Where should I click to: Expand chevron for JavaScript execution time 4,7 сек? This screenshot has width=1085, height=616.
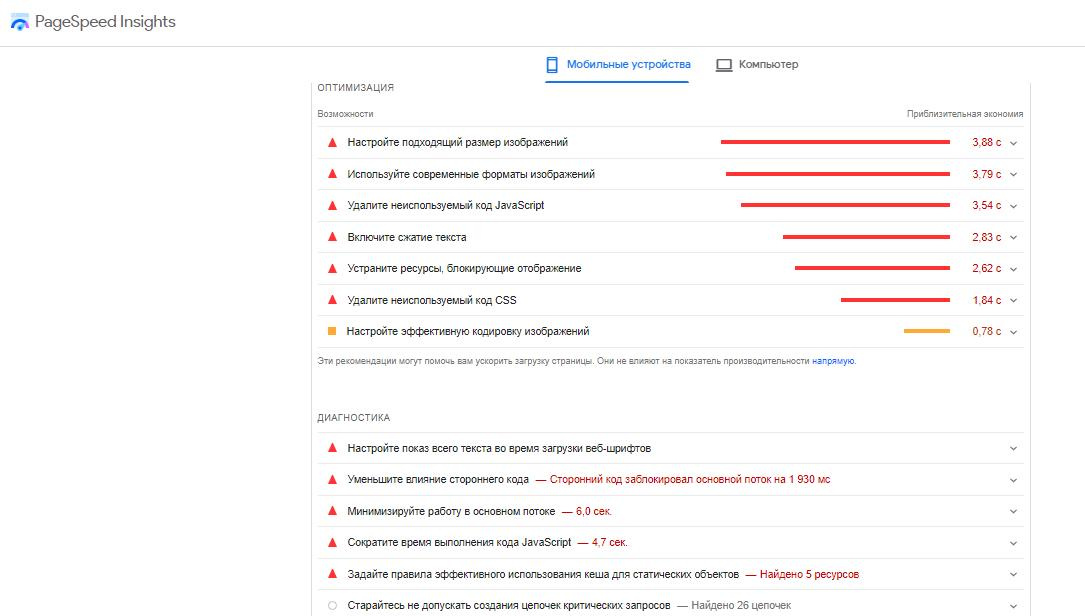pos(1013,543)
